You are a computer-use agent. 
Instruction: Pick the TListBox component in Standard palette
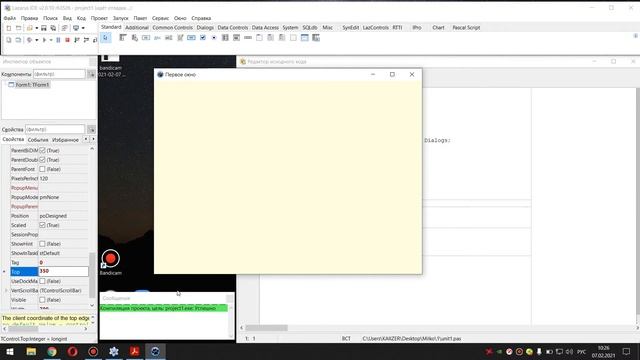[x=225, y=38]
